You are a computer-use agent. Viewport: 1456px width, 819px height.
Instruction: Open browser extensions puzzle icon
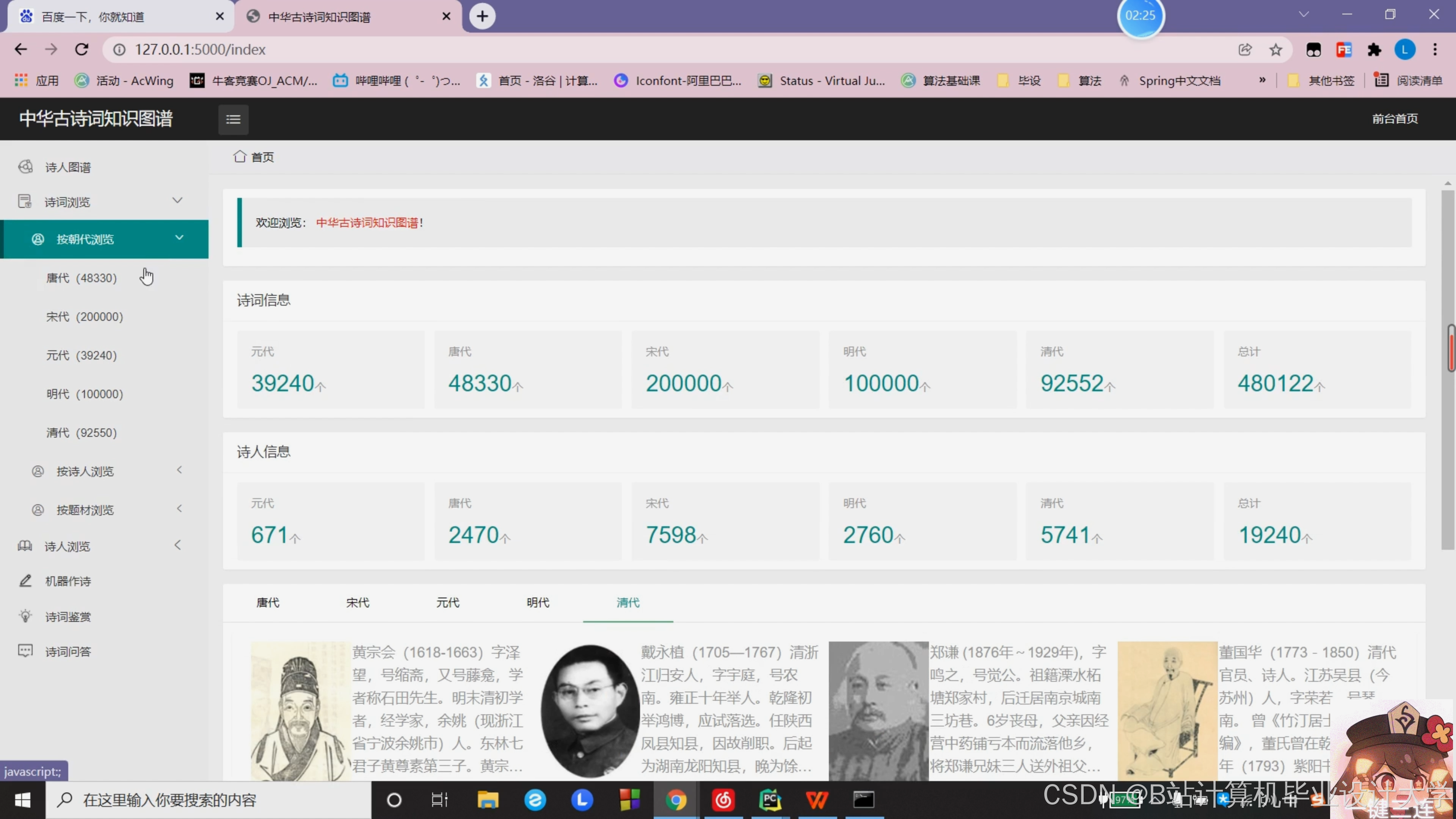(x=1374, y=50)
